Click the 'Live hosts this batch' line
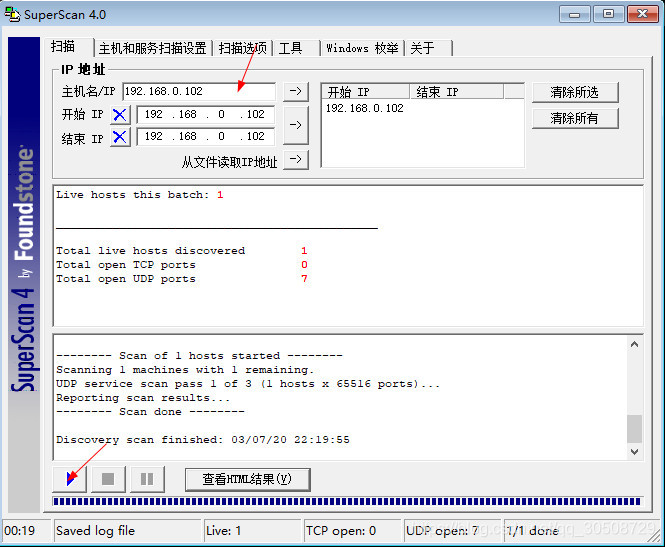This screenshot has width=665, height=547. (x=140, y=195)
